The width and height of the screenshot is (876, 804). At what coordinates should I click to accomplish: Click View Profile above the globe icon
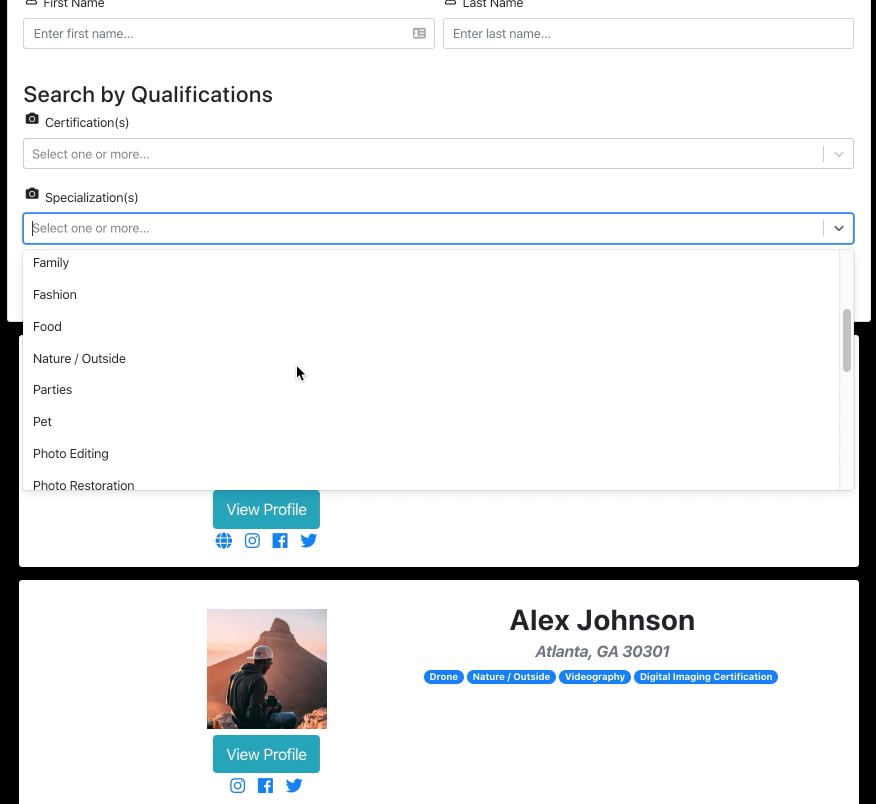(266, 509)
